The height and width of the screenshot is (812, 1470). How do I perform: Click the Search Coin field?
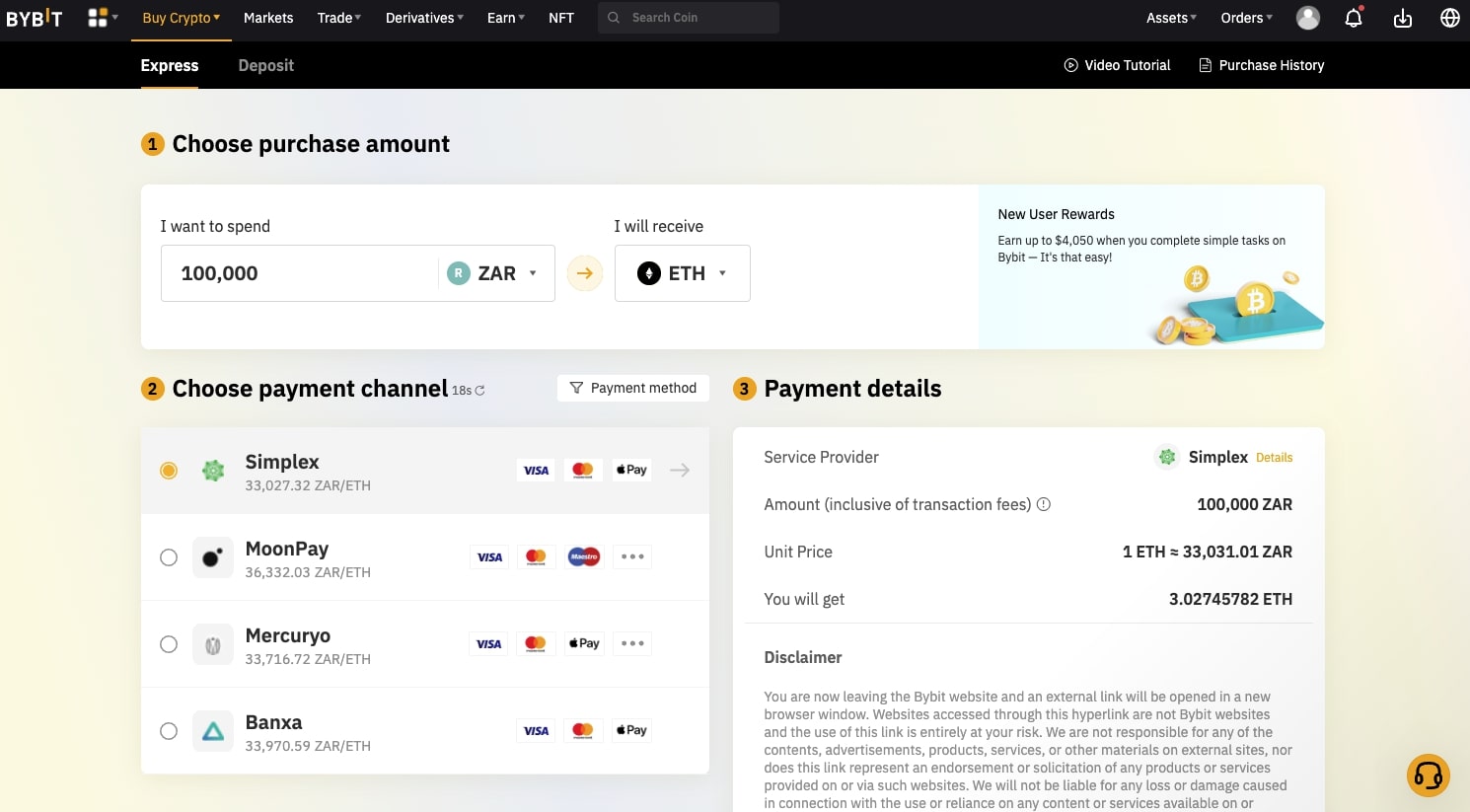click(x=689, y=18)
